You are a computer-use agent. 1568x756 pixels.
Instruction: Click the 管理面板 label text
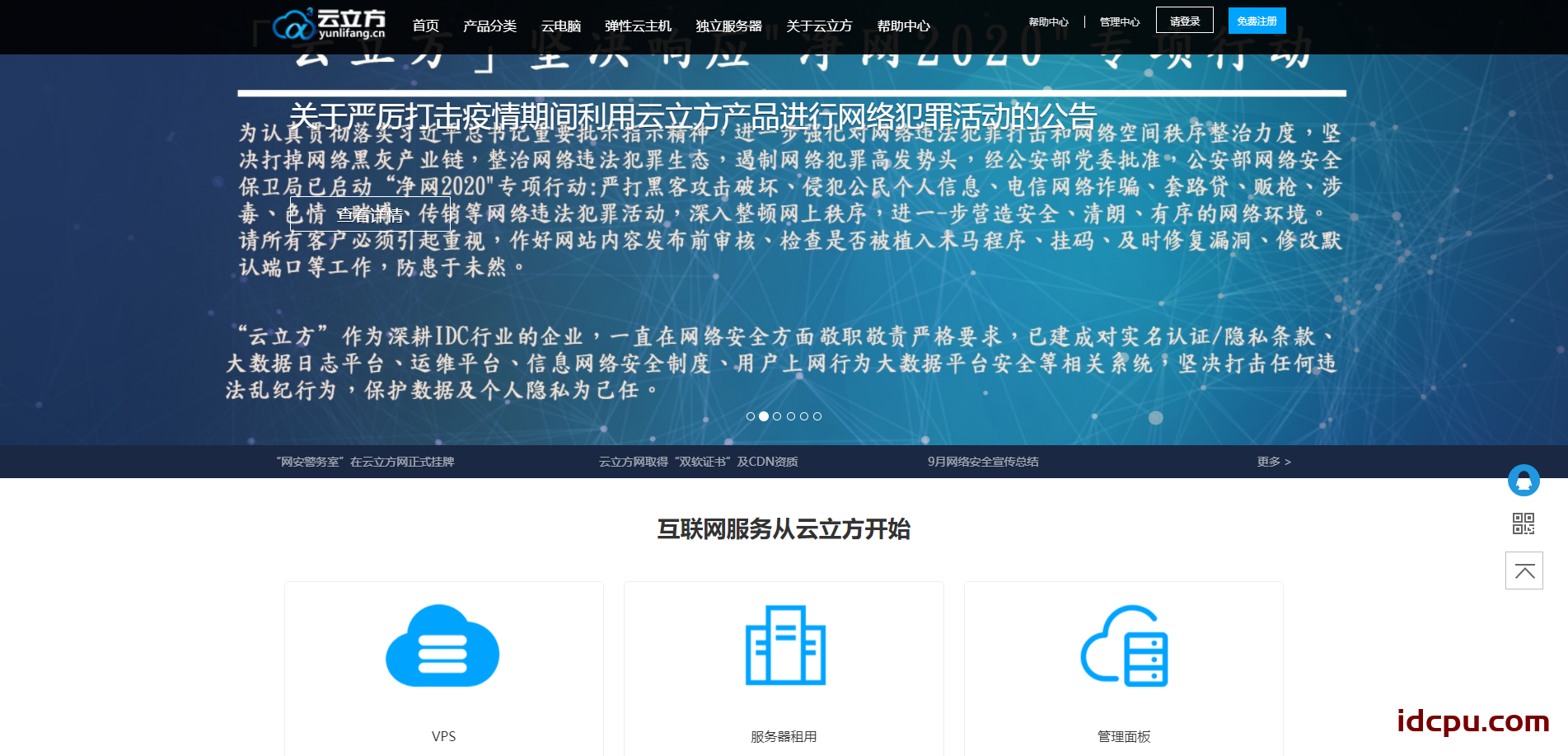click(1124, 736)
